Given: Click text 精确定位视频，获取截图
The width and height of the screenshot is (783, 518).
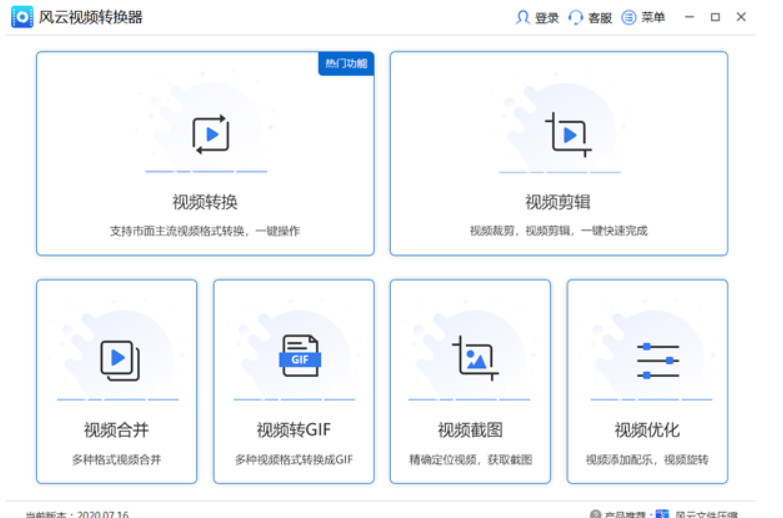Looking at the screenshot, I should (x=470, y=460).
